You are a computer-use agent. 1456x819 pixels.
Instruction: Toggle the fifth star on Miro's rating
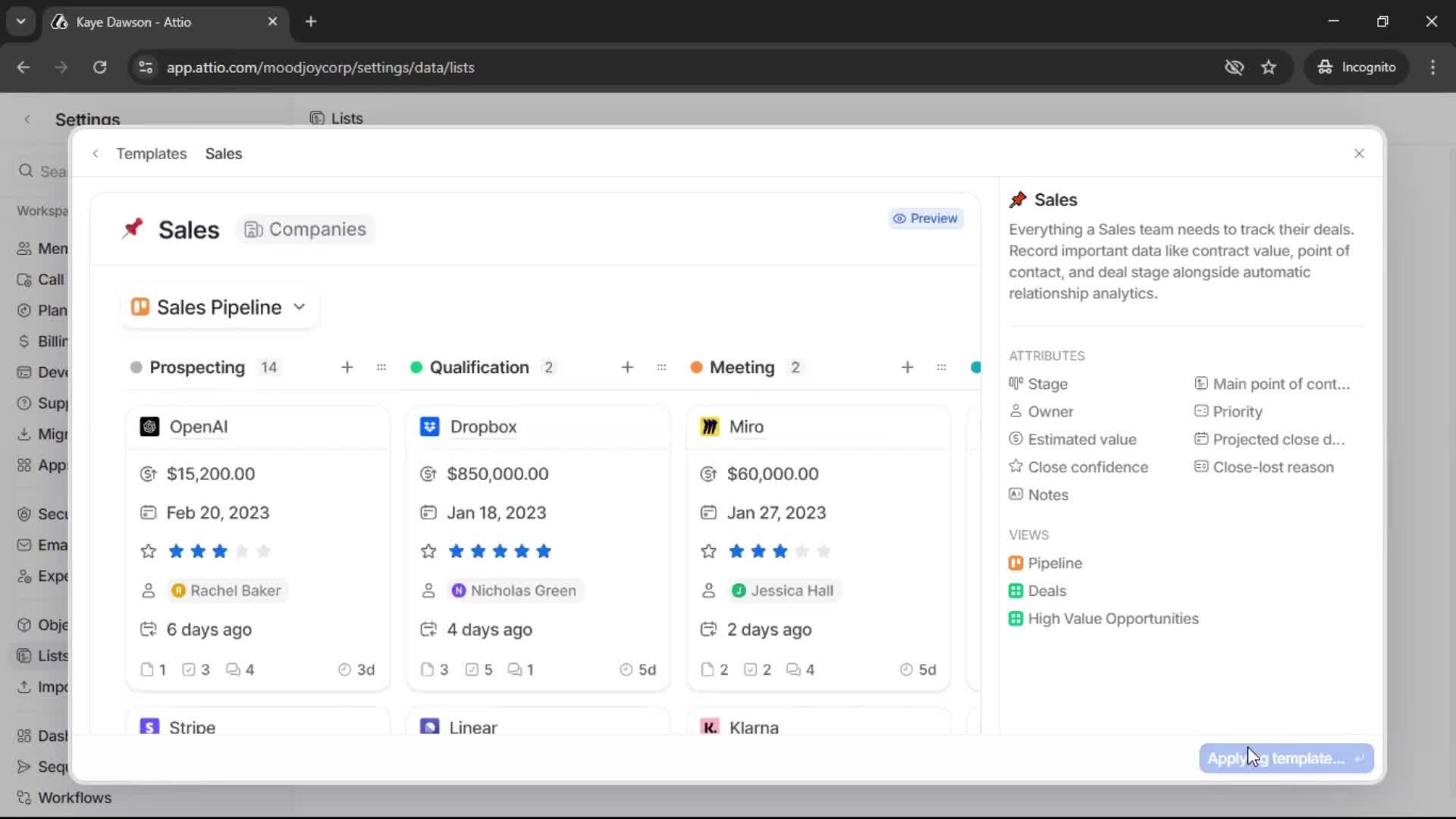point(824,551)
